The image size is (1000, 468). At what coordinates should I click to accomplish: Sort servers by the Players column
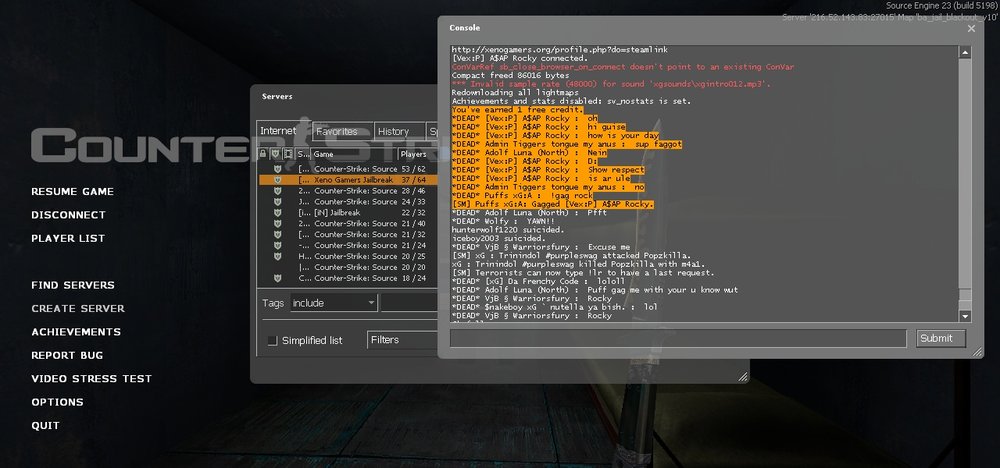coord(418,154)
